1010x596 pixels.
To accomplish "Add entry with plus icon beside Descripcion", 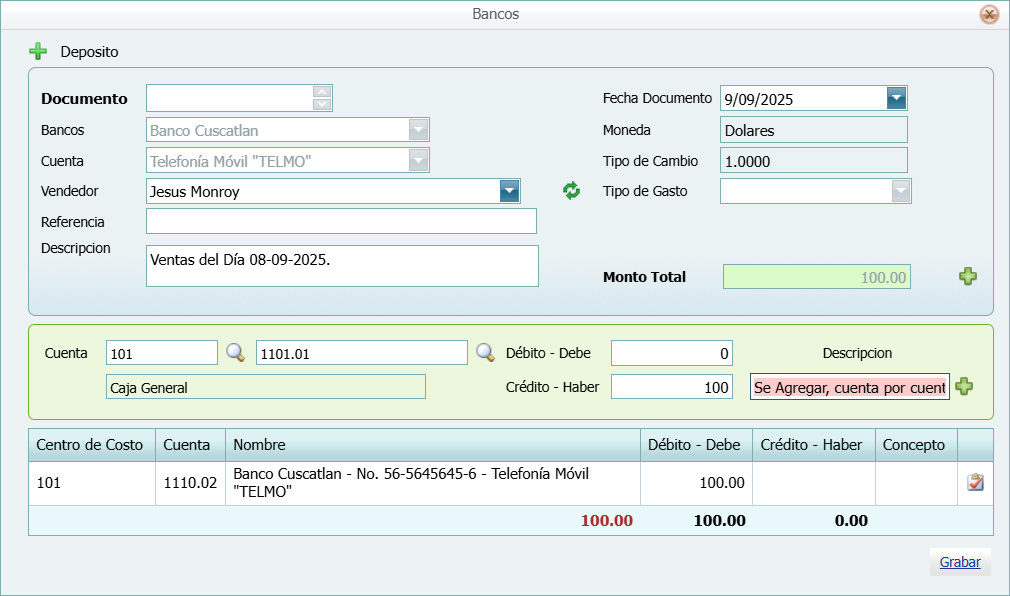I will (x=964, y=387).
